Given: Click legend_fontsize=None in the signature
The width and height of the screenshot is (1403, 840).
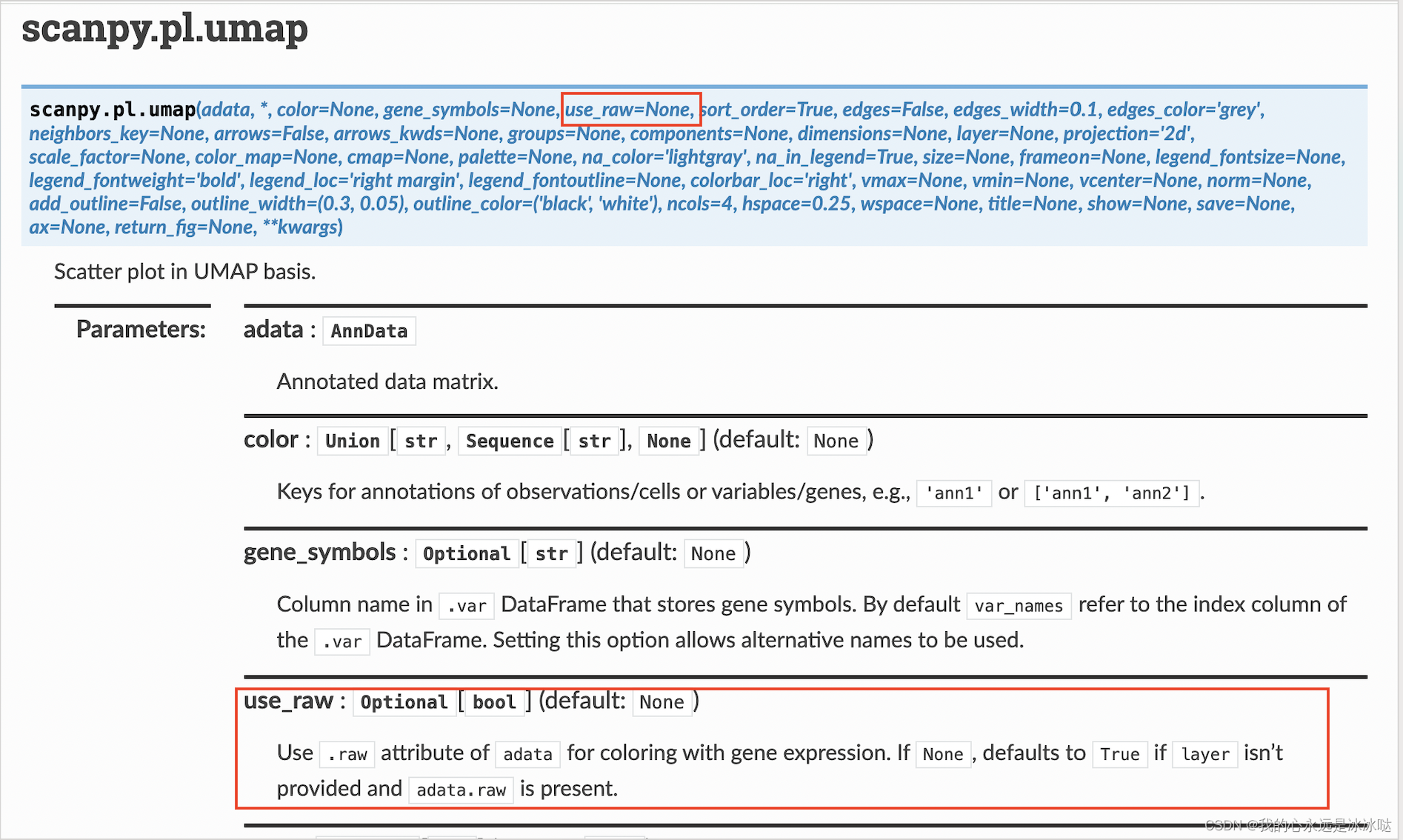Looking at the screenshot, I should [1247, 157].
